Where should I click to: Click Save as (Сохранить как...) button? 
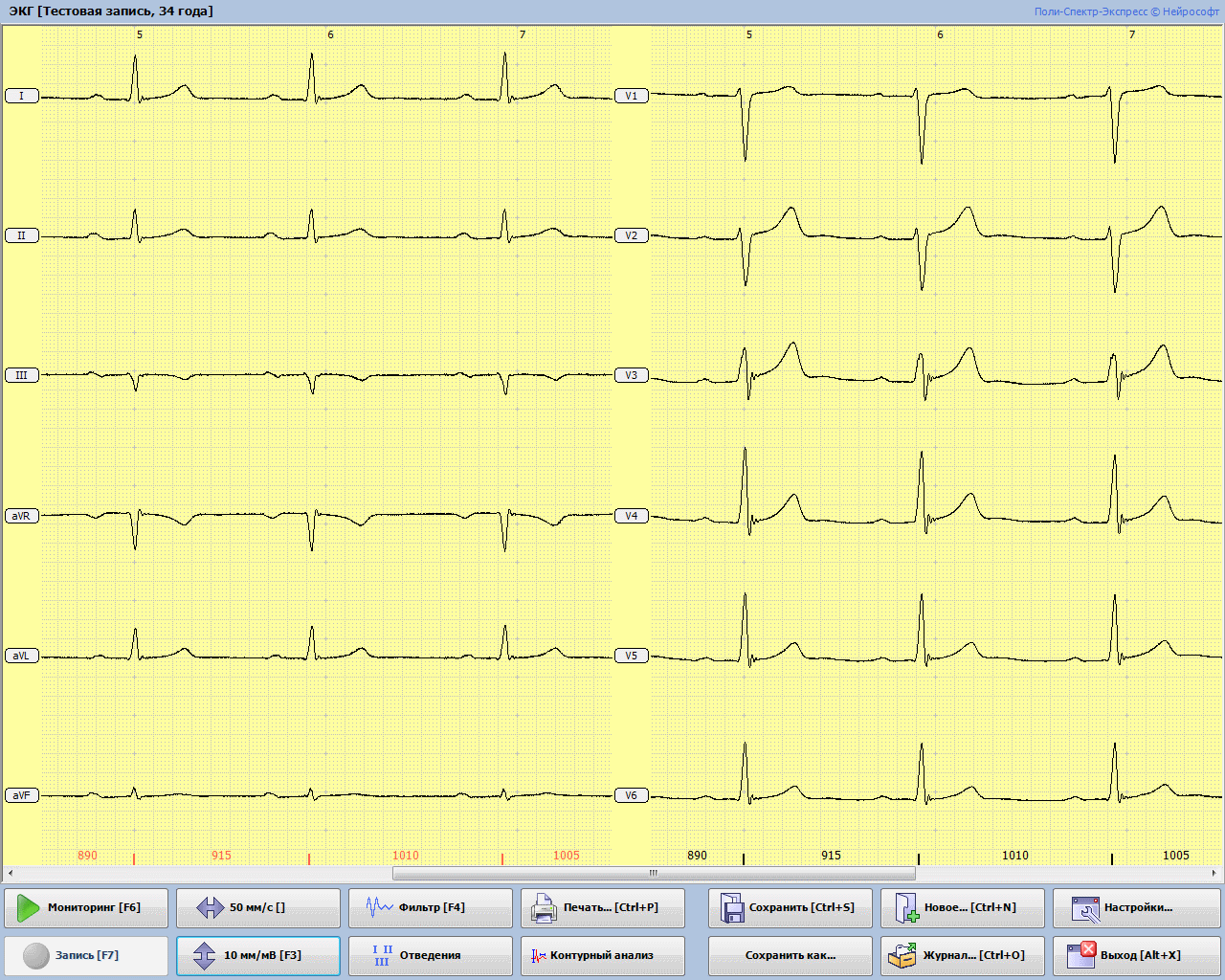pyautogui.click(x=790, y=955)
